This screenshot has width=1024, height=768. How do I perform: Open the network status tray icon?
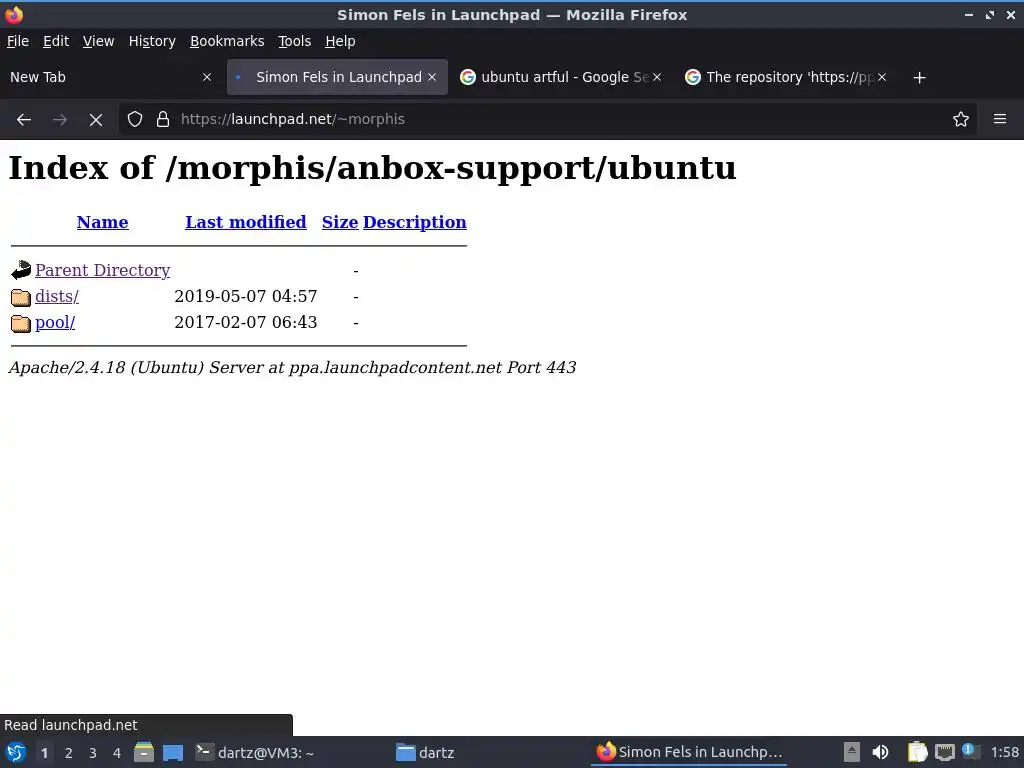944,752
